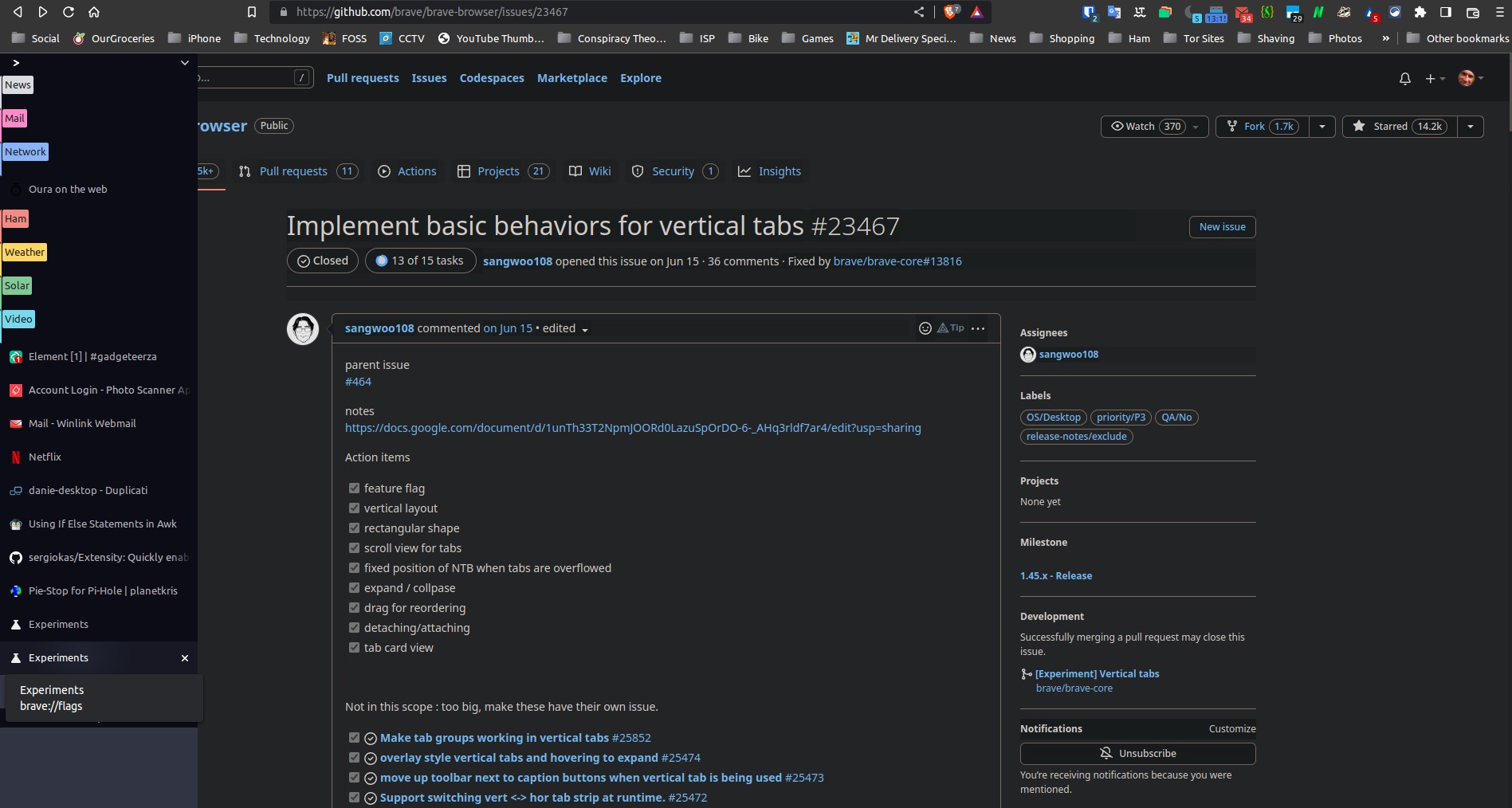The width and height of the screenshot is (1512, 808).
Task: Expand the comment edited history dropdown
Action: point(585,330)
